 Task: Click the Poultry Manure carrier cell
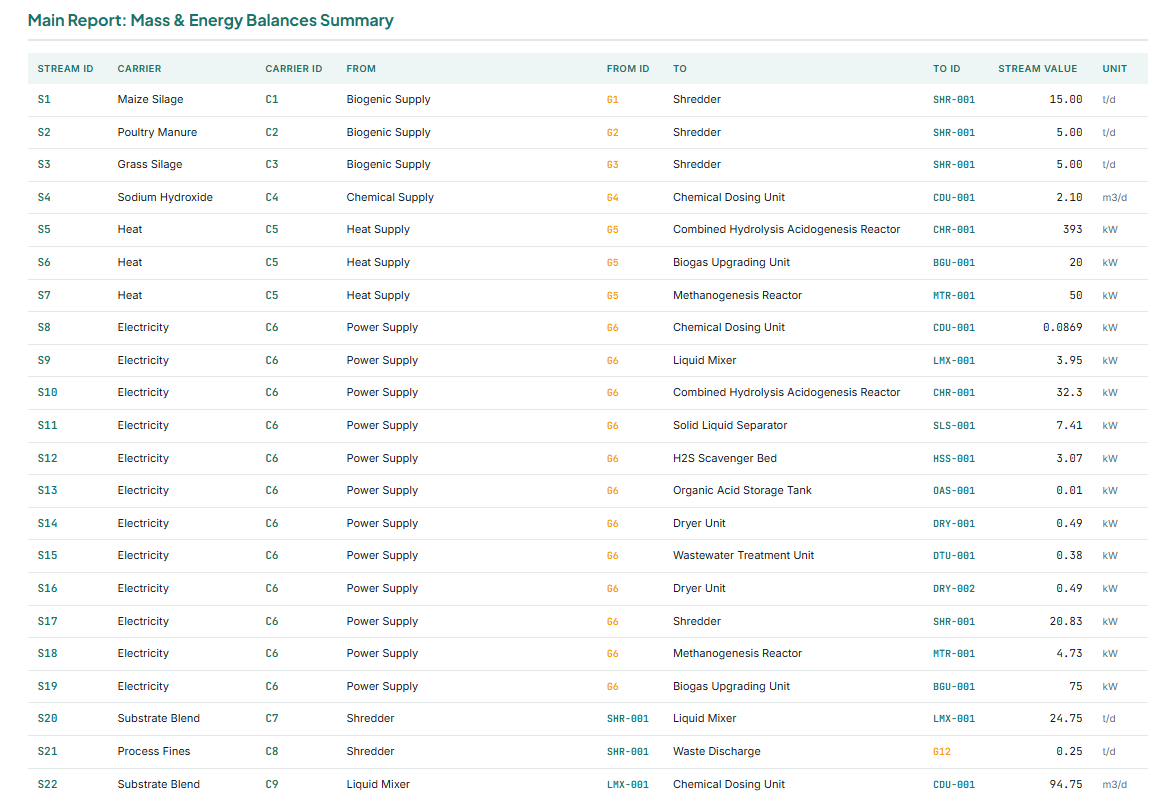tap(157, 132)
